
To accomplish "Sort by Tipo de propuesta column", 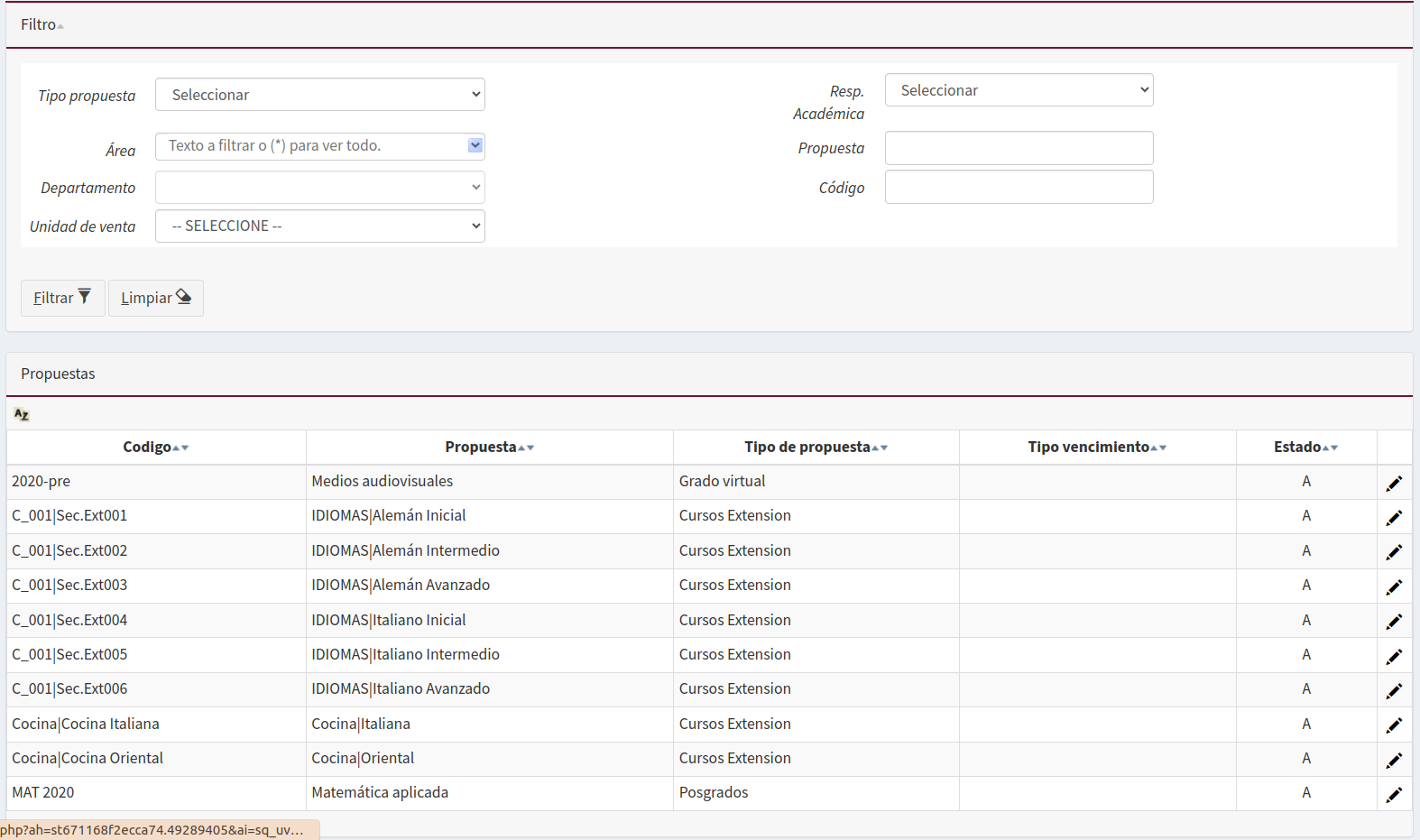I will click(x=816, y=448).
